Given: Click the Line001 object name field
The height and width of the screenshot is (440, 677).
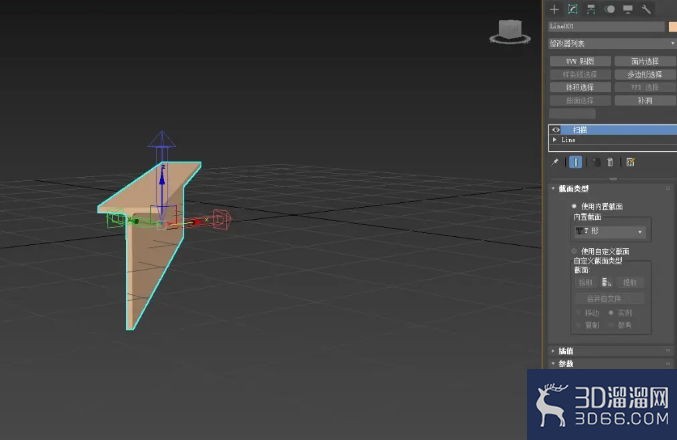Looking at the screenshot, I should tap(607, 26).
